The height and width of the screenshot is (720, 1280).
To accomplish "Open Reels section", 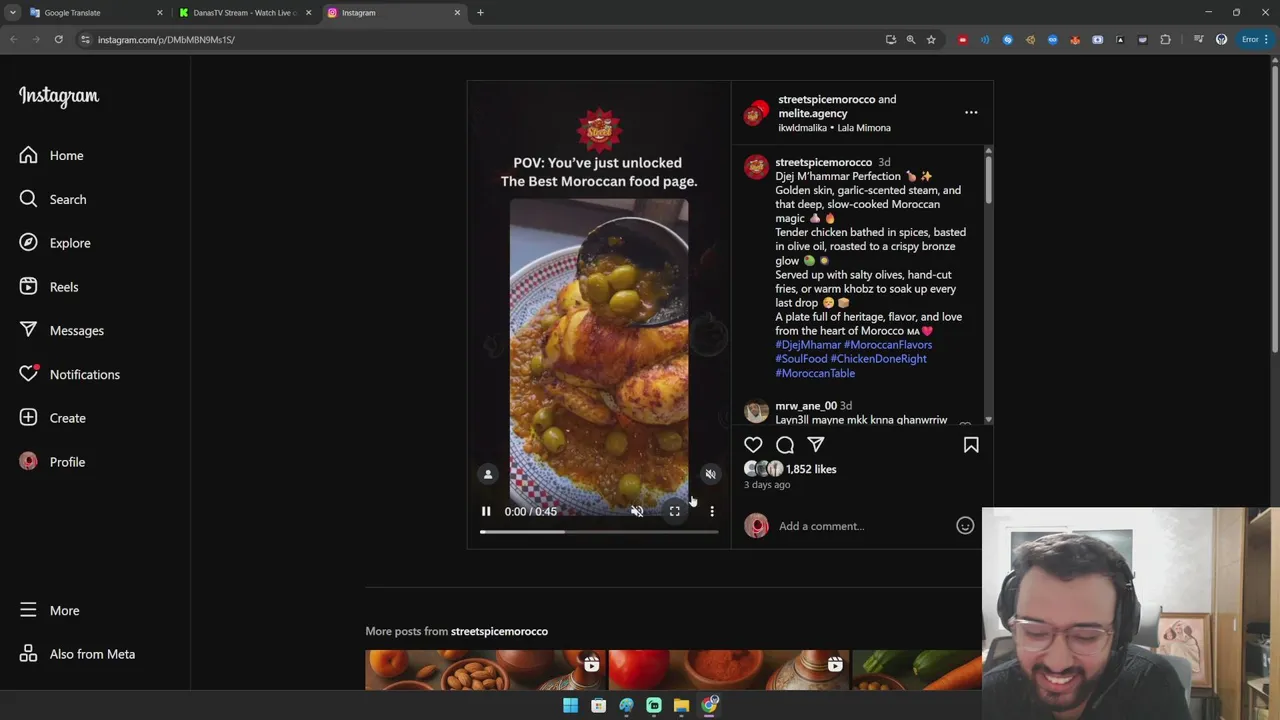I will (x=48, y=287).
